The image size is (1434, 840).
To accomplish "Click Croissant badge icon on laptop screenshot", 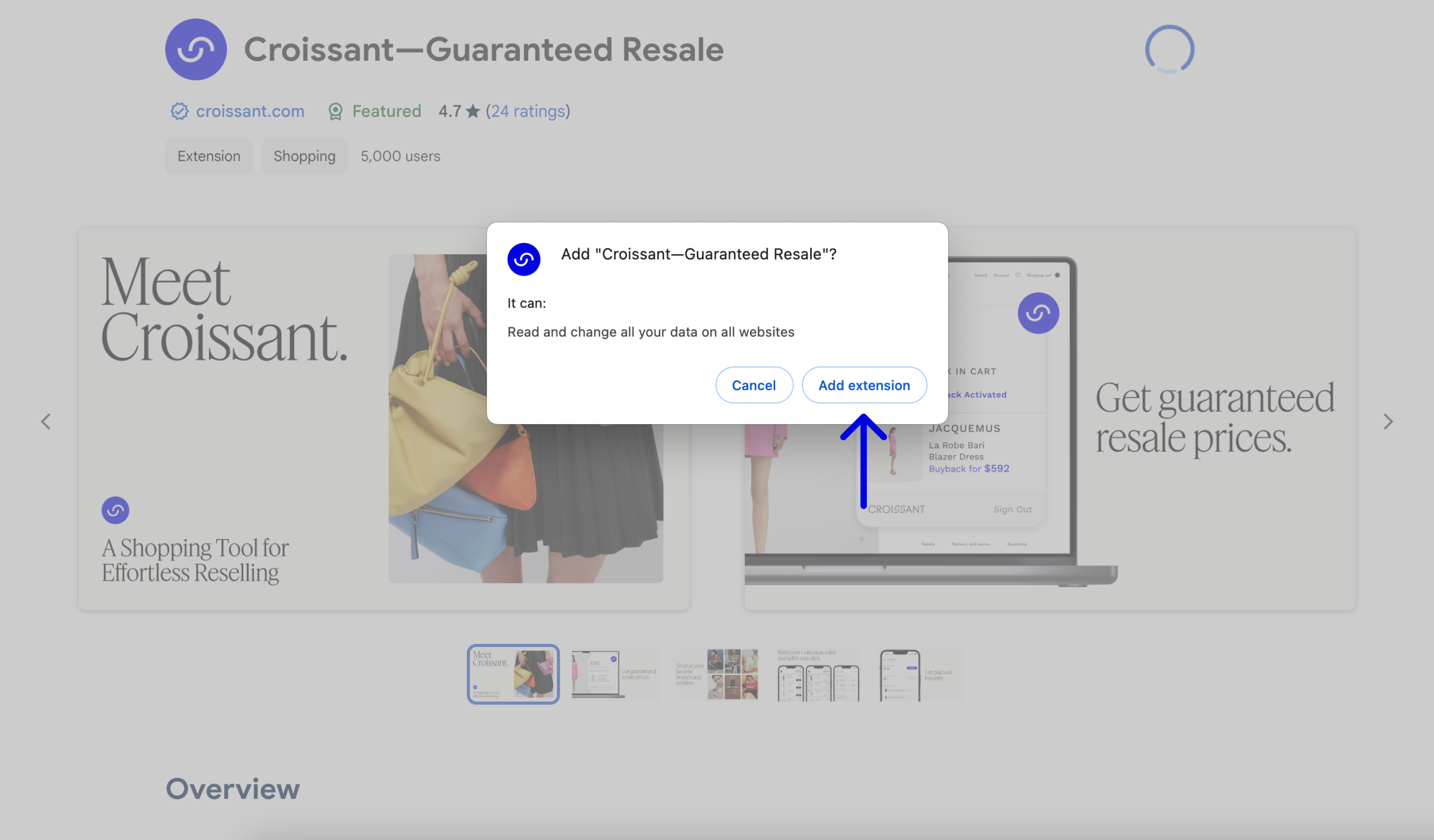I will point(1038,313).
